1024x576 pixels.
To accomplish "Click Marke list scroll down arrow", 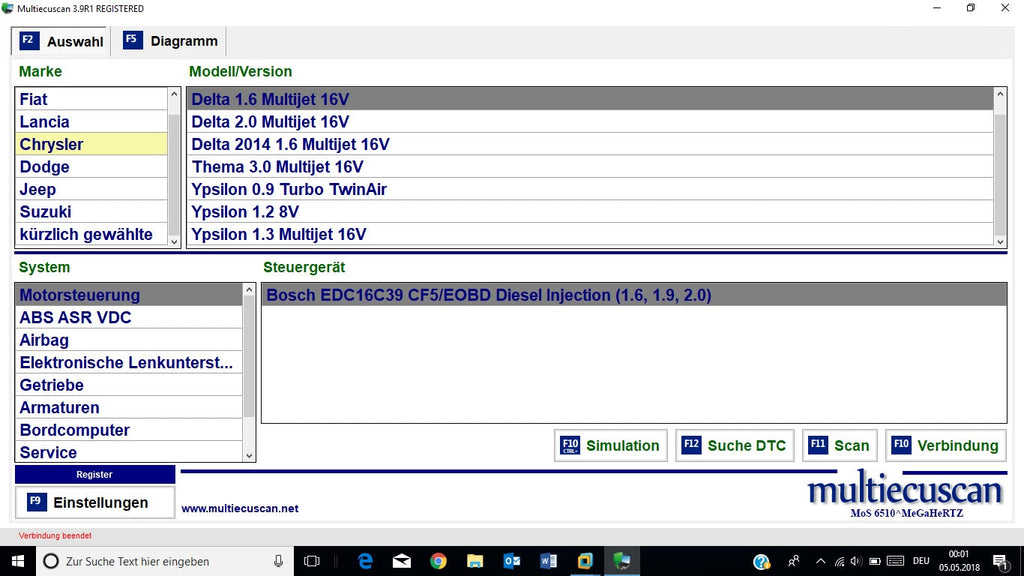I will [x=174, y=241].
